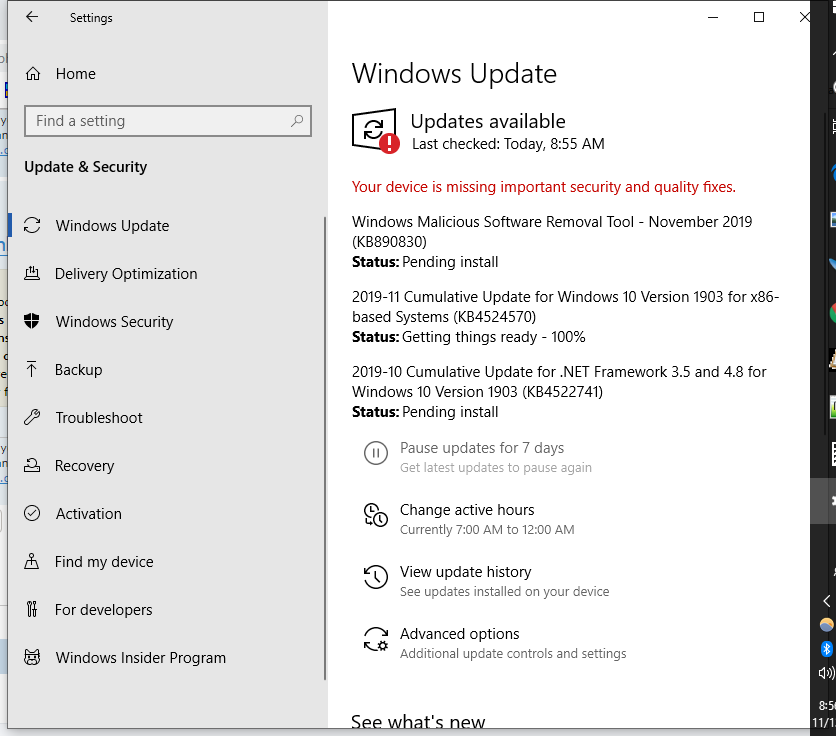
Task: Select Windows Update in sidebar
Action: [x=112, y=226]
